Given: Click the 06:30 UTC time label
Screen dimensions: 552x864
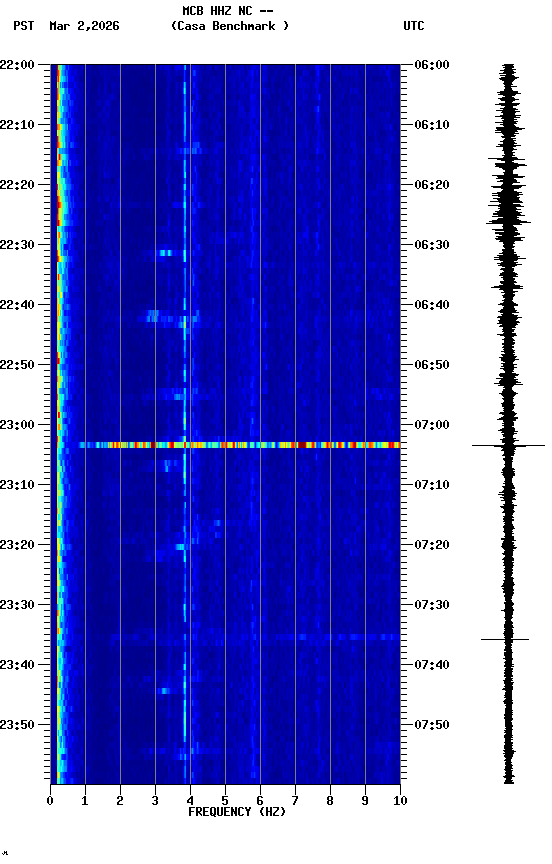Looking at the screenshot, I should coord(432,245).
